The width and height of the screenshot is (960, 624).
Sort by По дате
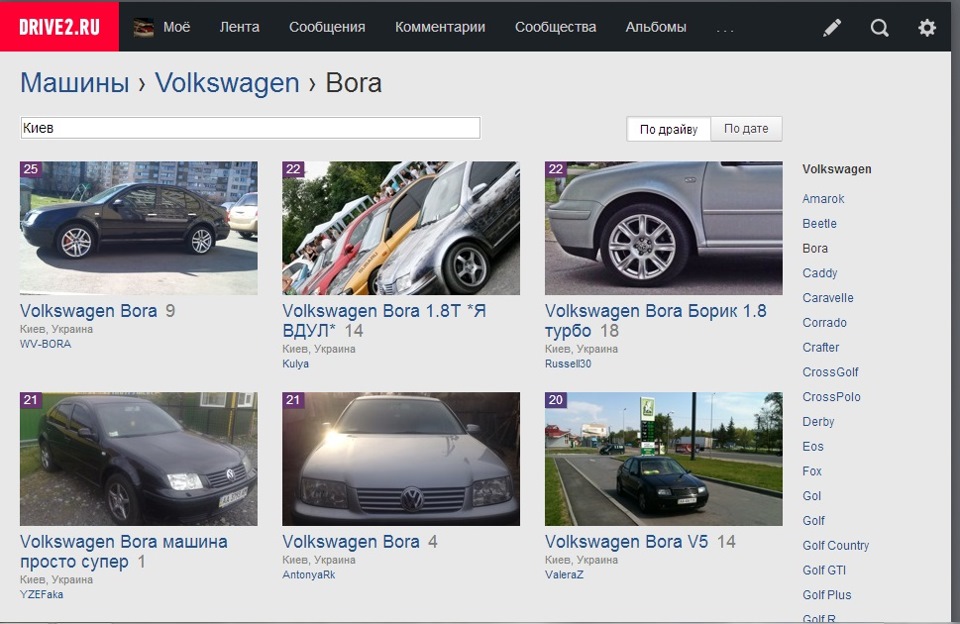click(x=746, y=129)
